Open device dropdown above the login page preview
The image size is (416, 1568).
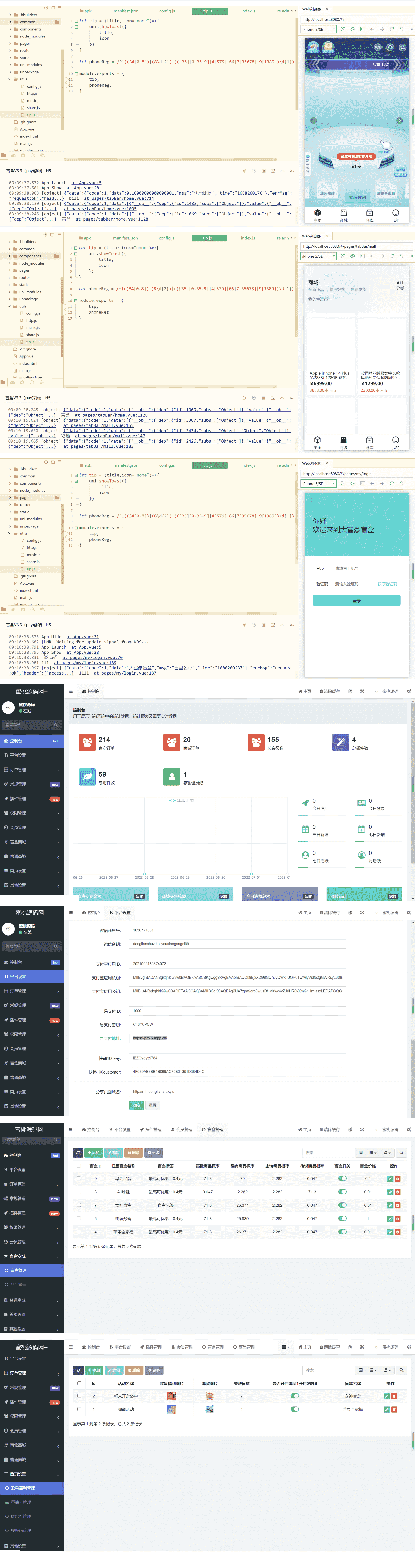pos(319,484)
